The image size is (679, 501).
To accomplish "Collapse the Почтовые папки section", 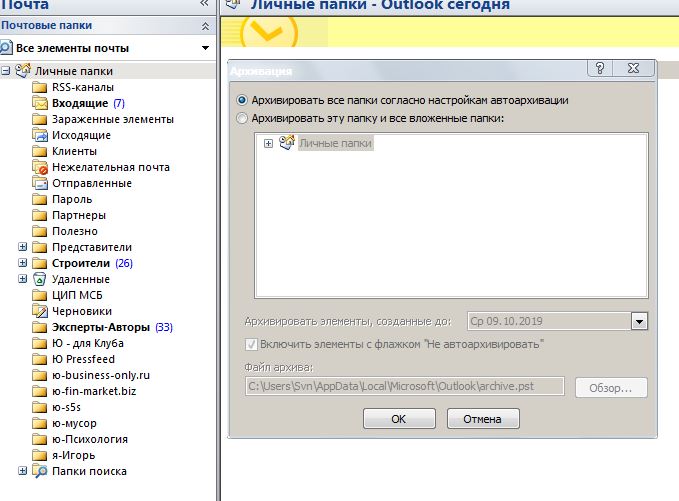I will (206, 26).
